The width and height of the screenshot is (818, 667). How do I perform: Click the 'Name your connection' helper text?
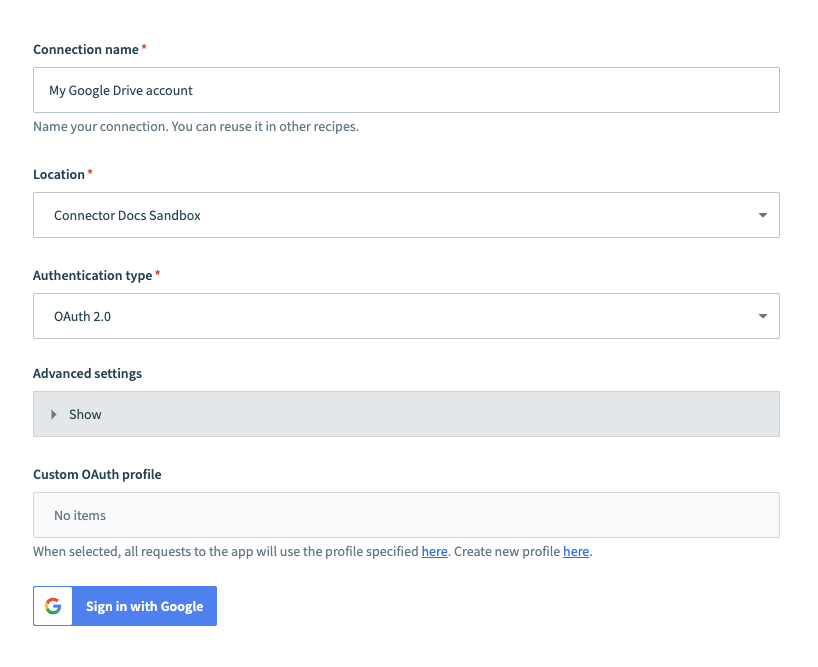click(x=195, y=127)
